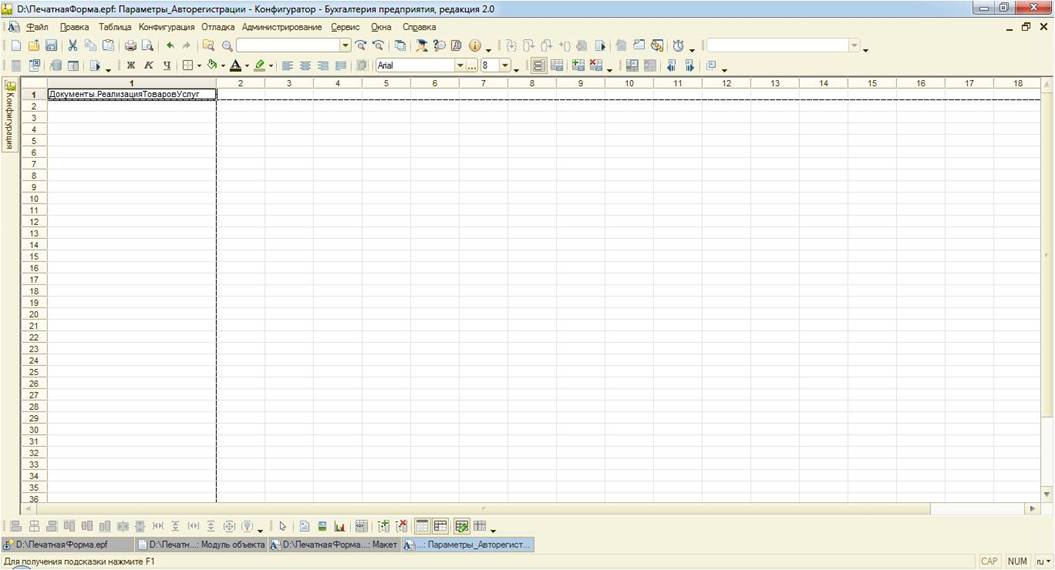The height and width of the screenshot is (570, 1055).
Task: Apply bold formatting (Ж)
Action: tap(131, 65)
